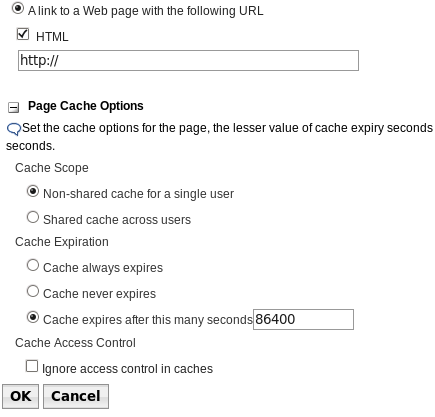Select Non-shared cache for a single user
The height and width of the screenshot is (417, 435).
coord(33,191)
